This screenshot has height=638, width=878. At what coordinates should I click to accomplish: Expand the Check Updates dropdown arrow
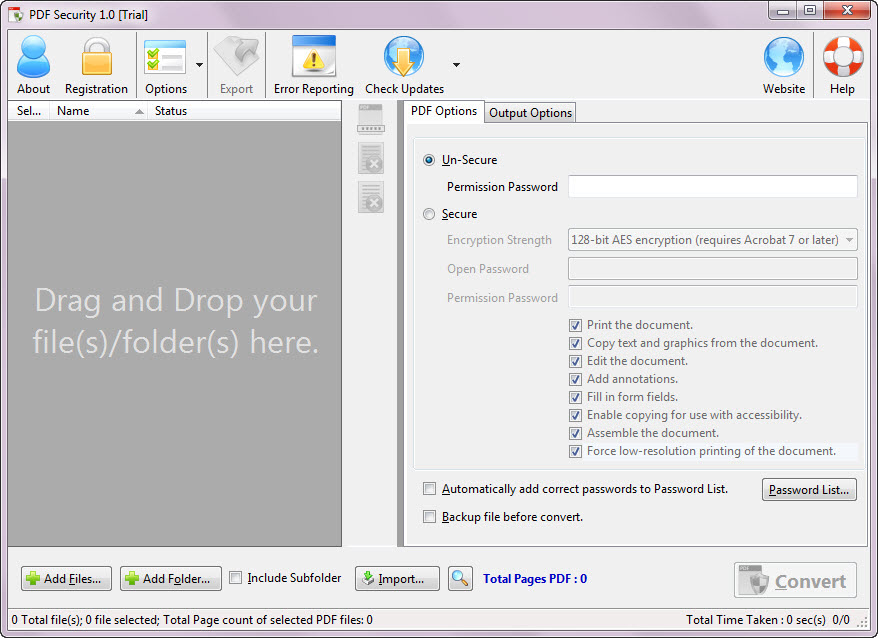coord(456,65)
